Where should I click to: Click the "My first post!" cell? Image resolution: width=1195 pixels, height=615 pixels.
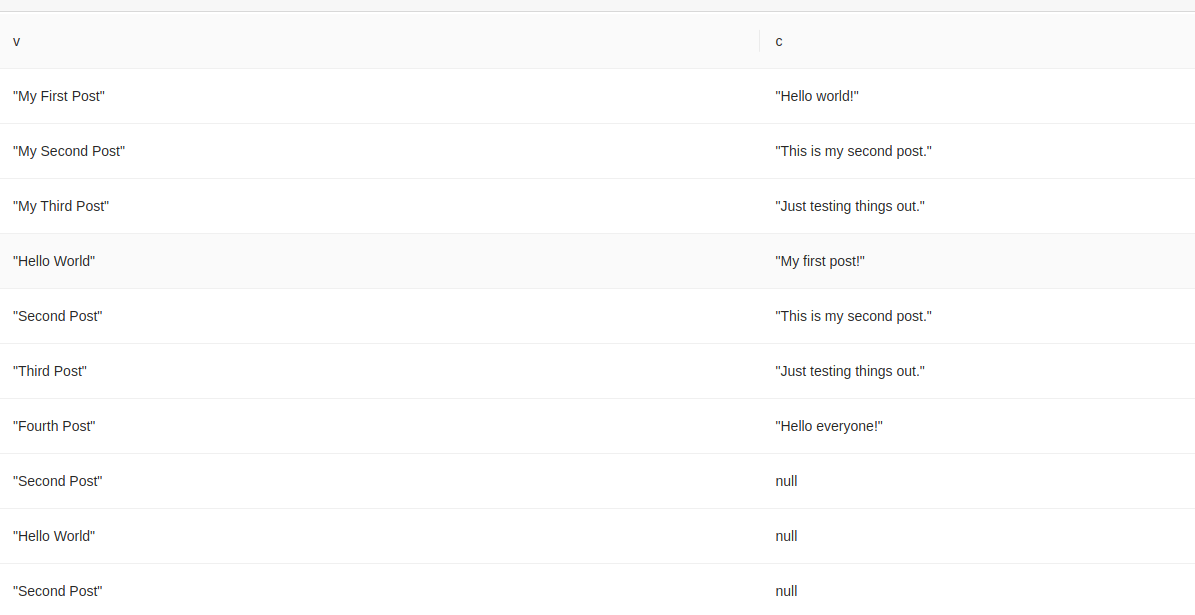820,261
